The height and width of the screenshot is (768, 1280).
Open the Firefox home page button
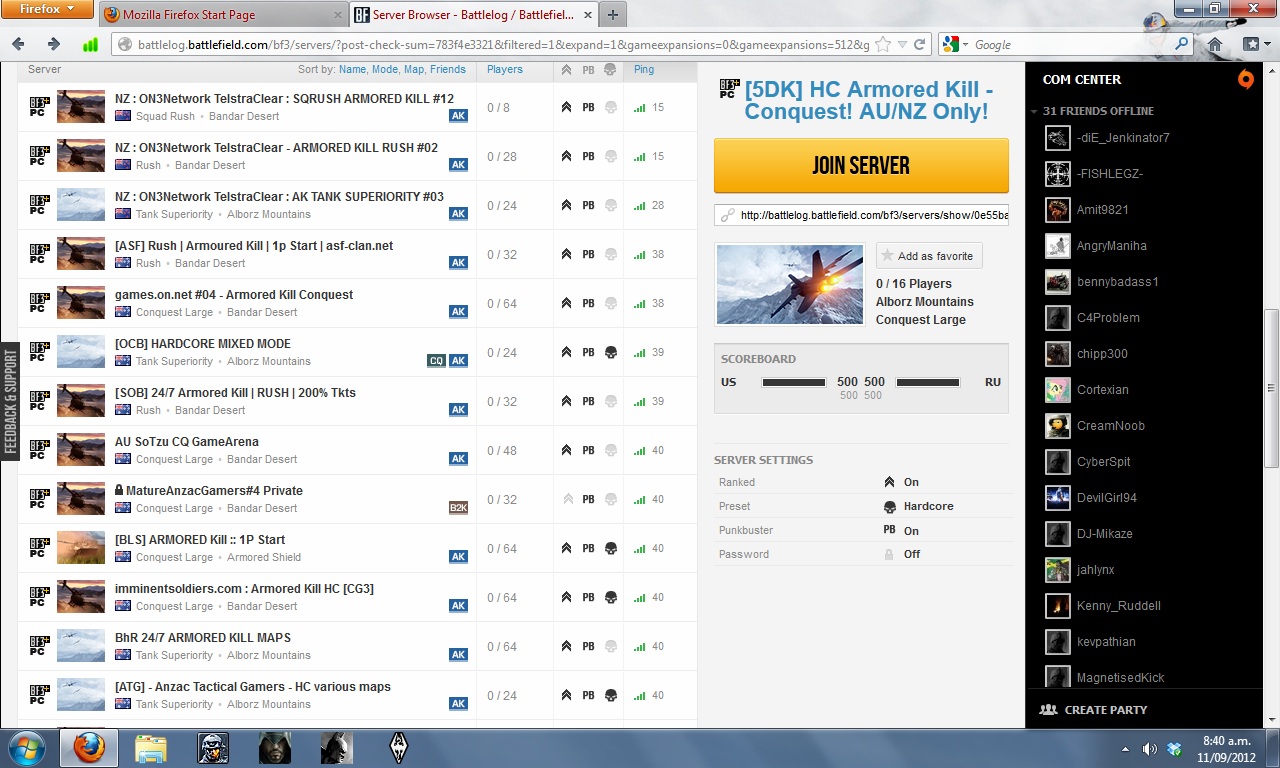click(1214, 44)
